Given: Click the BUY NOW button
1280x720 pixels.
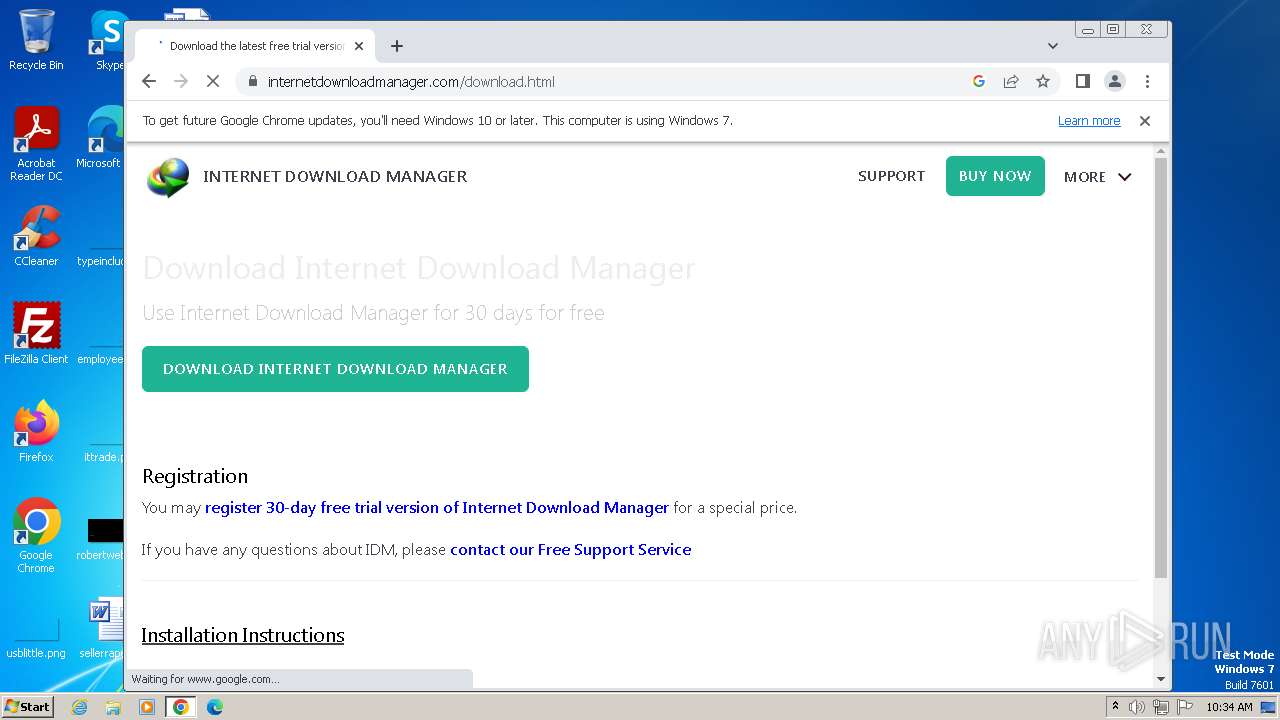Looking at the screenshot, I should [995, 176].
